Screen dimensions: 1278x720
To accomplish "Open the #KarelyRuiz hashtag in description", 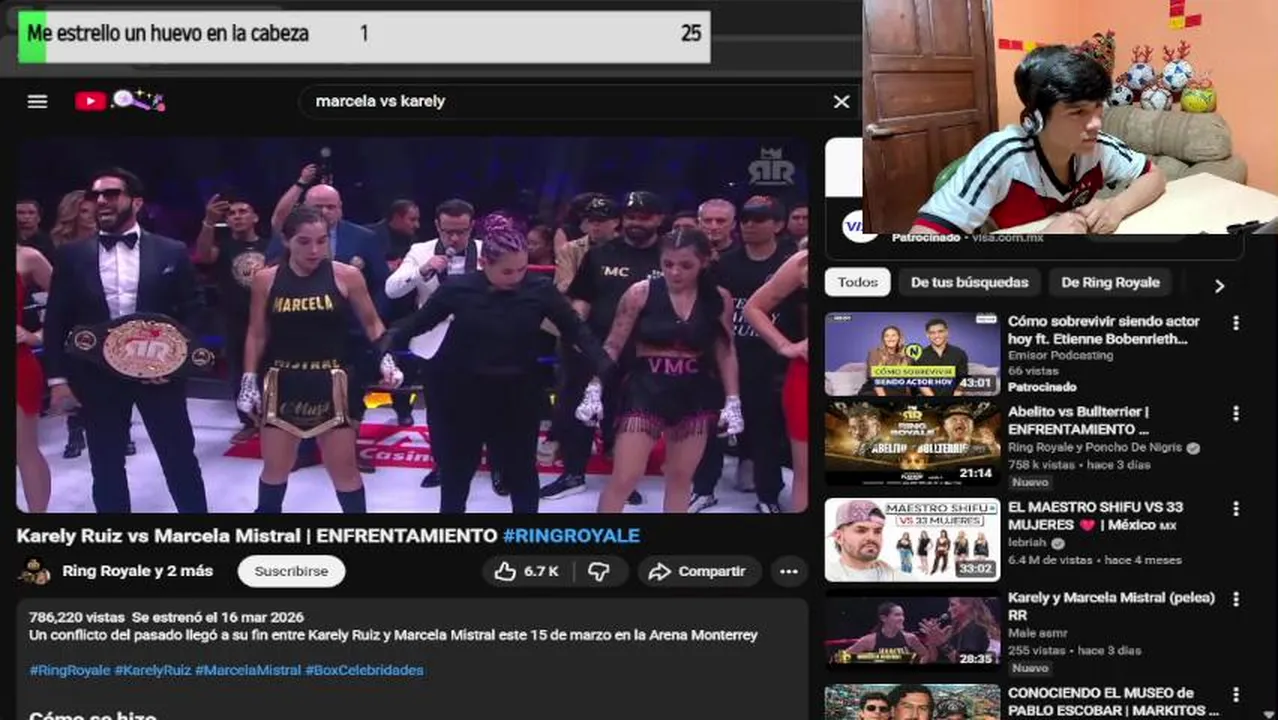I will tap(153, 670).
